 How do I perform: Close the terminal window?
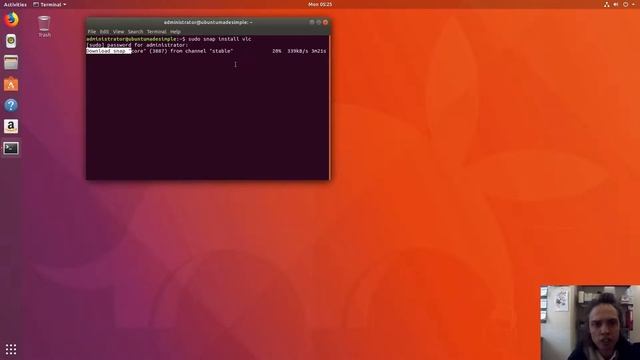coord(325,22)
